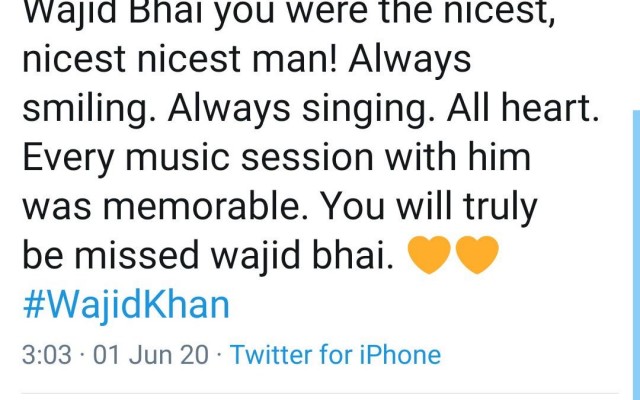Click the phrase "nicest nicest man!"
640x400 pixels.
tap(180, 59)
